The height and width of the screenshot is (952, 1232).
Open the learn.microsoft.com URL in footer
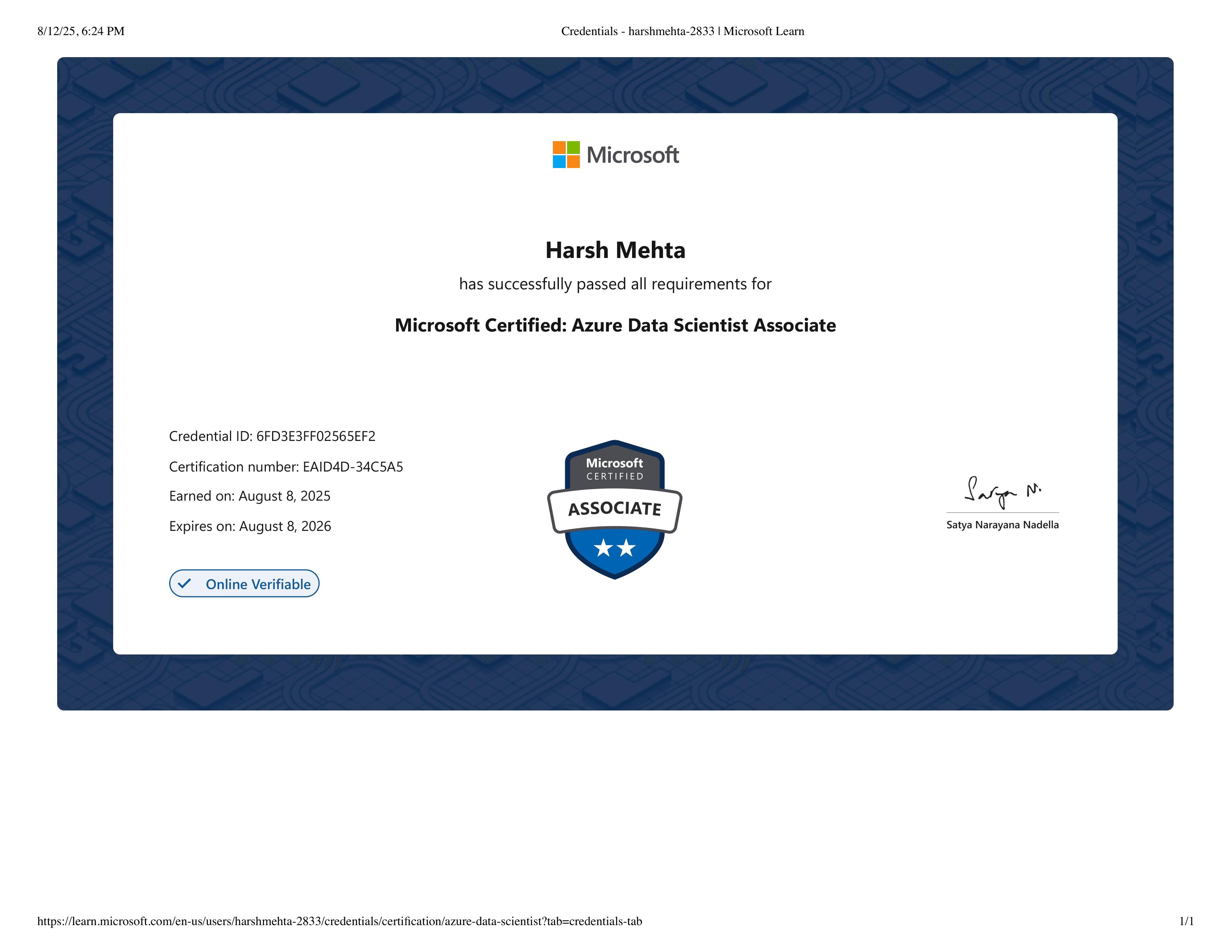(x=340, y=921)
